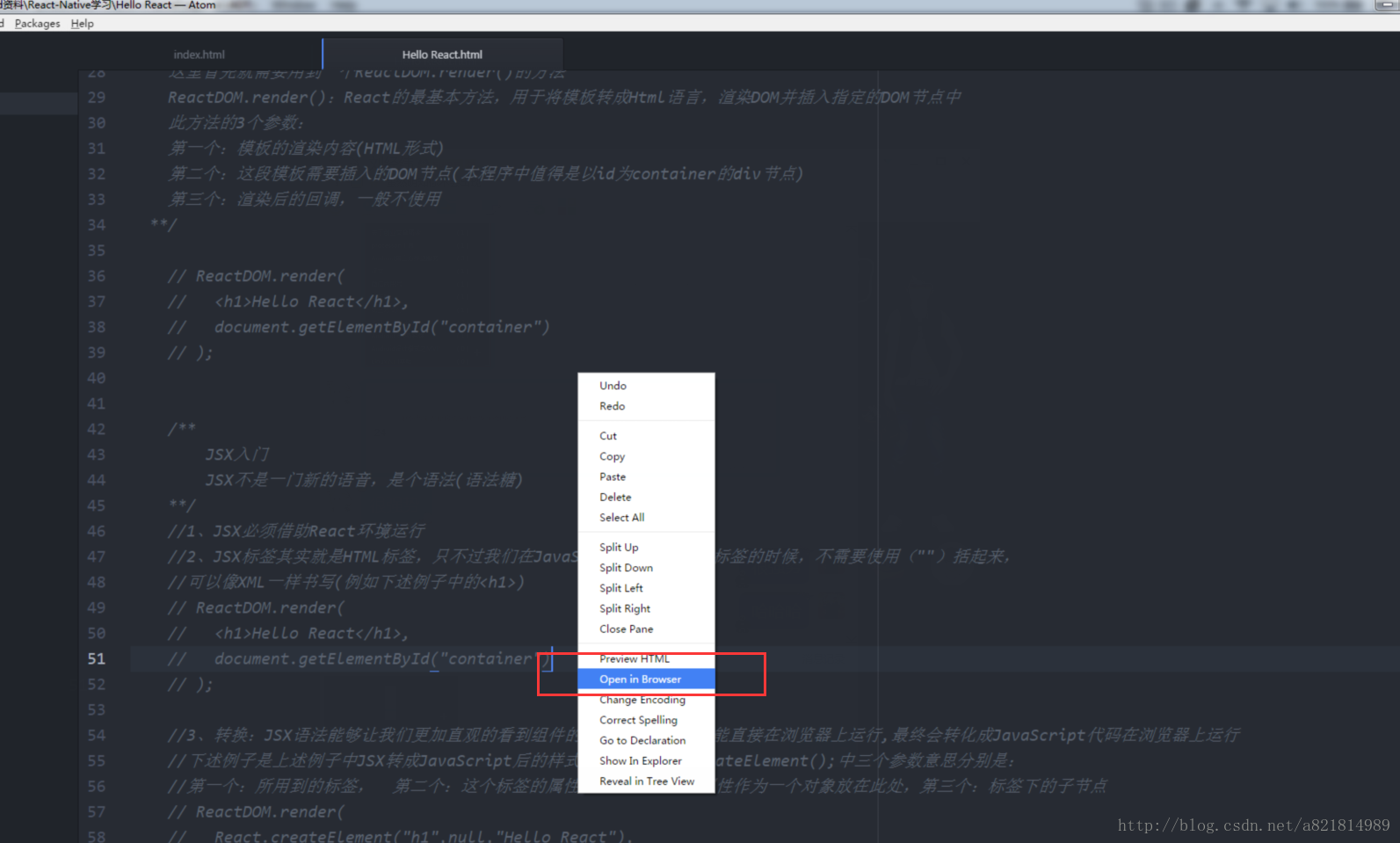Viewport: 1400px width, 843px height.
Task: Choose Undo from the context menu
Action: pos(646,386)
